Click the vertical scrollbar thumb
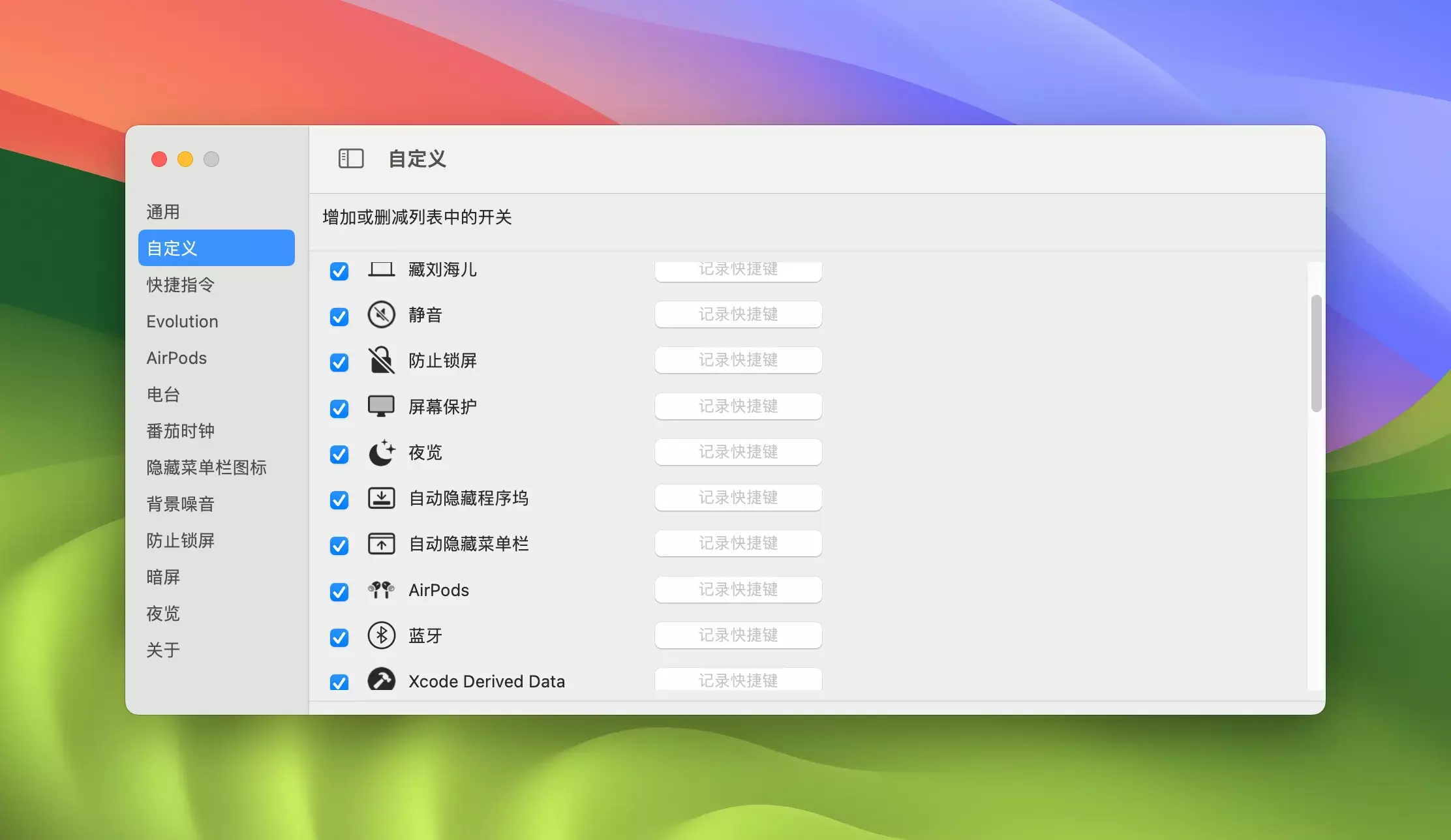Screen dimensions: 1451x840 tap(1316, 353)
